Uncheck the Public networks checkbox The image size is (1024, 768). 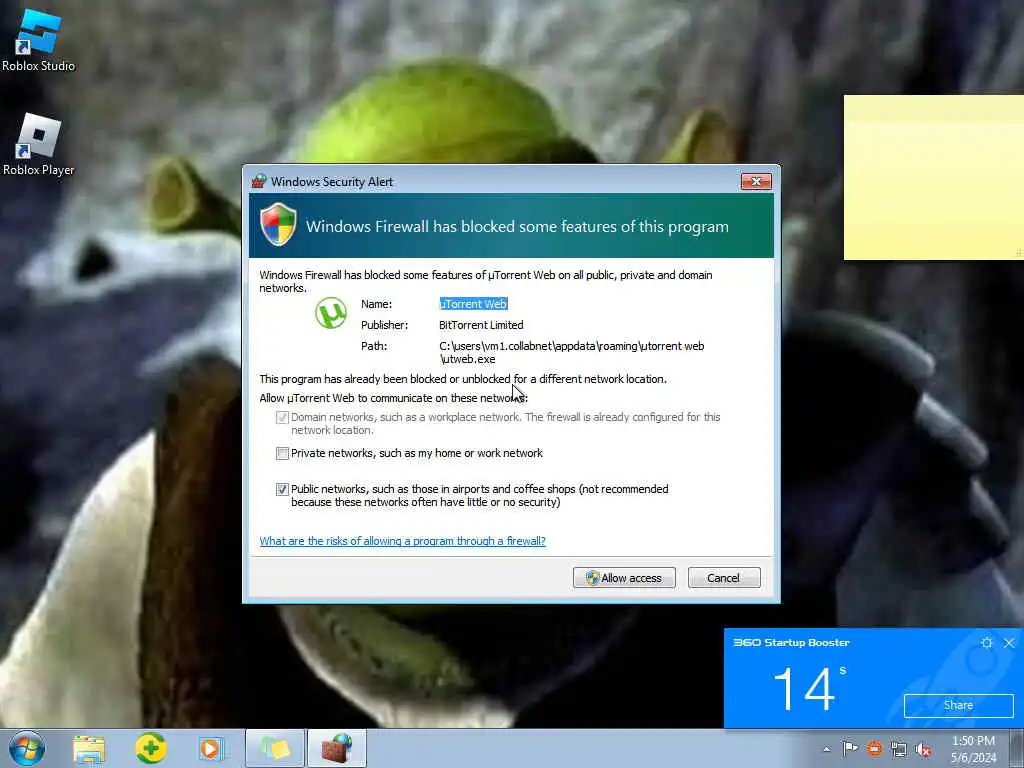pos(282,489)
